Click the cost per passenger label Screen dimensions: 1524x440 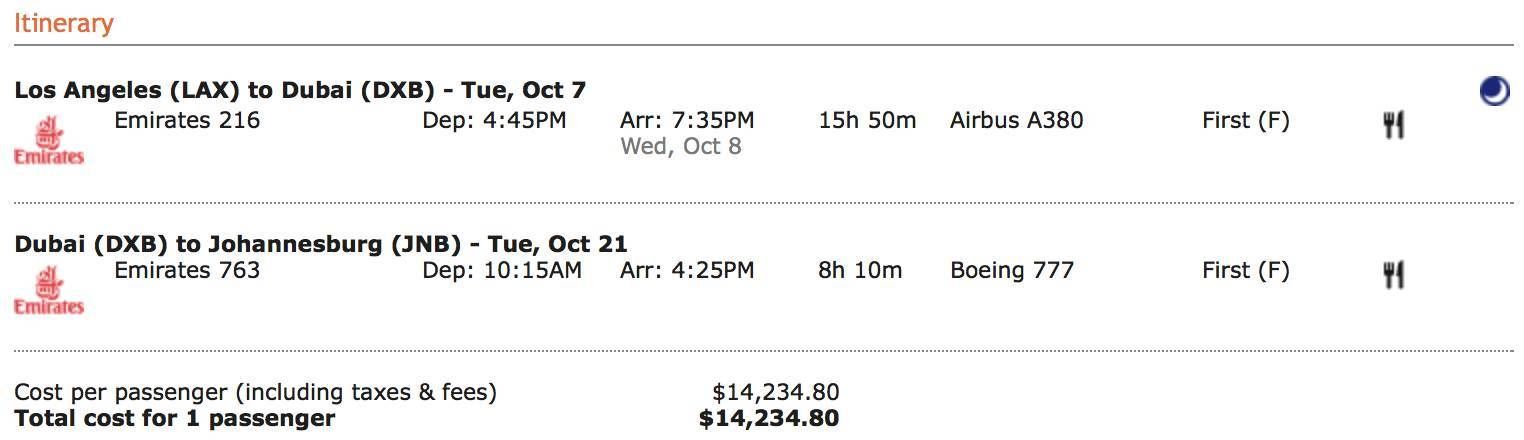(255, 392)
